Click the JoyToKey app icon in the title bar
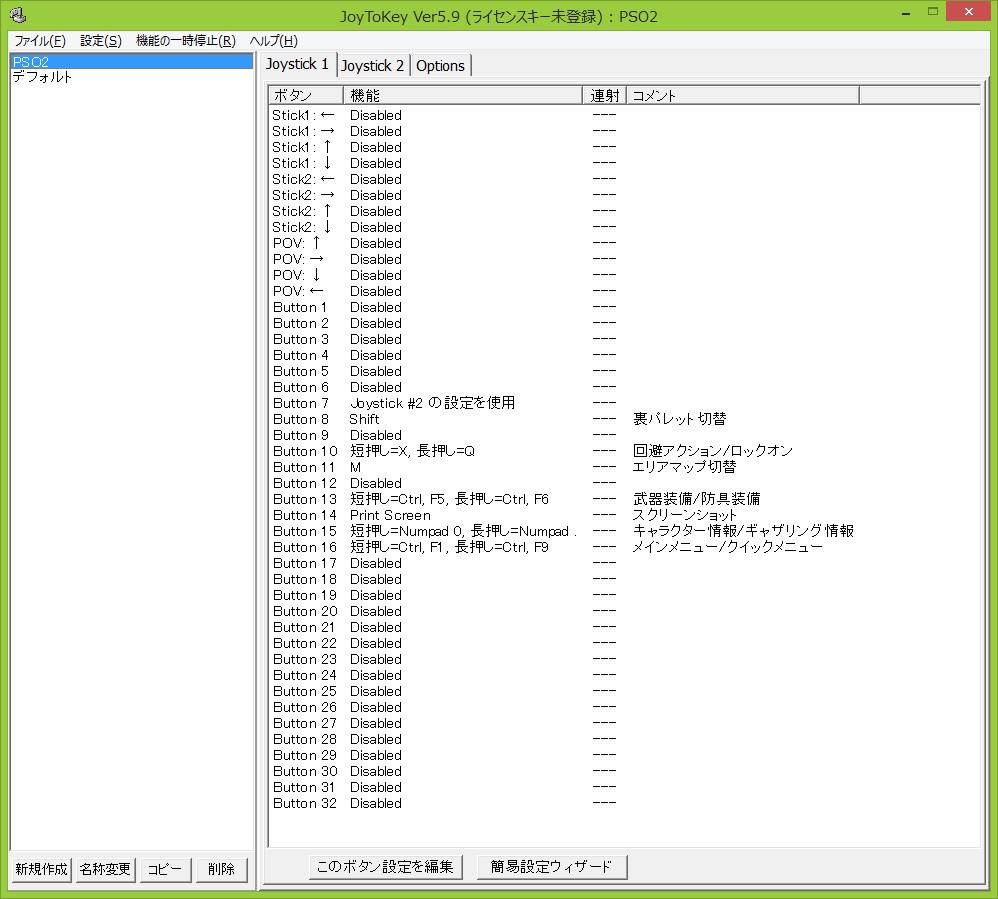 tap(18, 15)
